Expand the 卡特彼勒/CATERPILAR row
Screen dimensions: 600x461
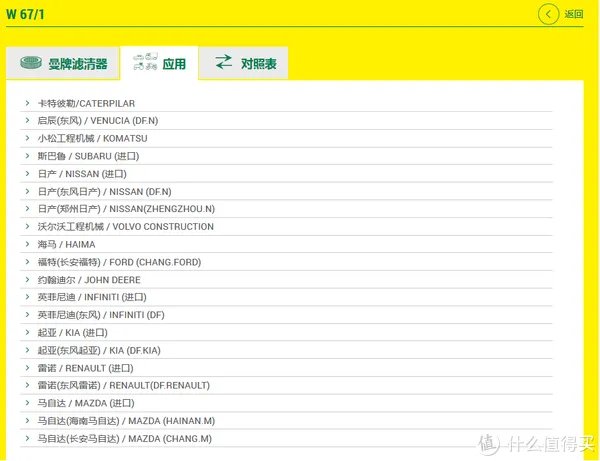pos(86,103)
